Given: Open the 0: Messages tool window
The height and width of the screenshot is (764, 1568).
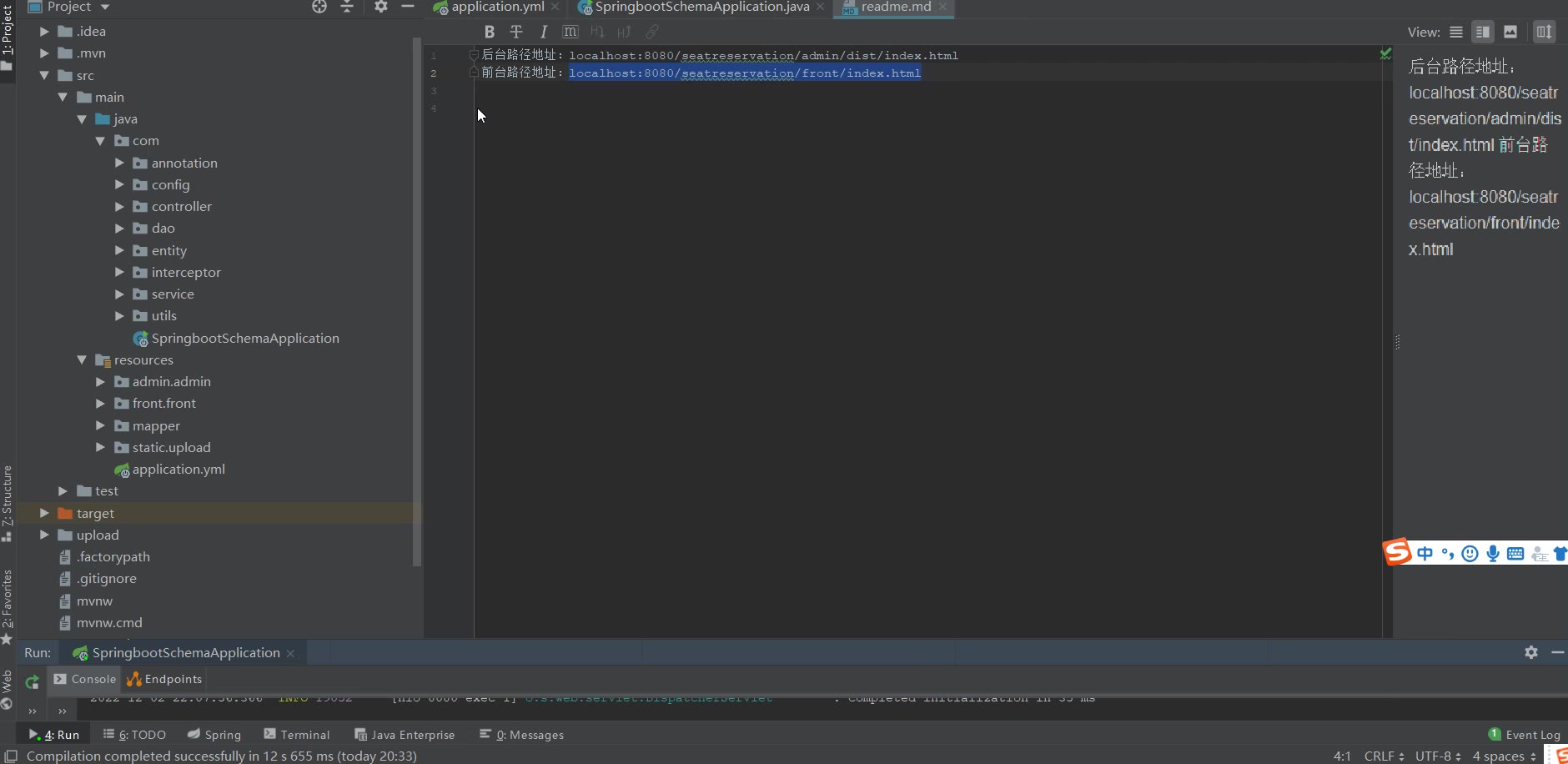Looking at the screenshot, I should (x=521, y=734).
